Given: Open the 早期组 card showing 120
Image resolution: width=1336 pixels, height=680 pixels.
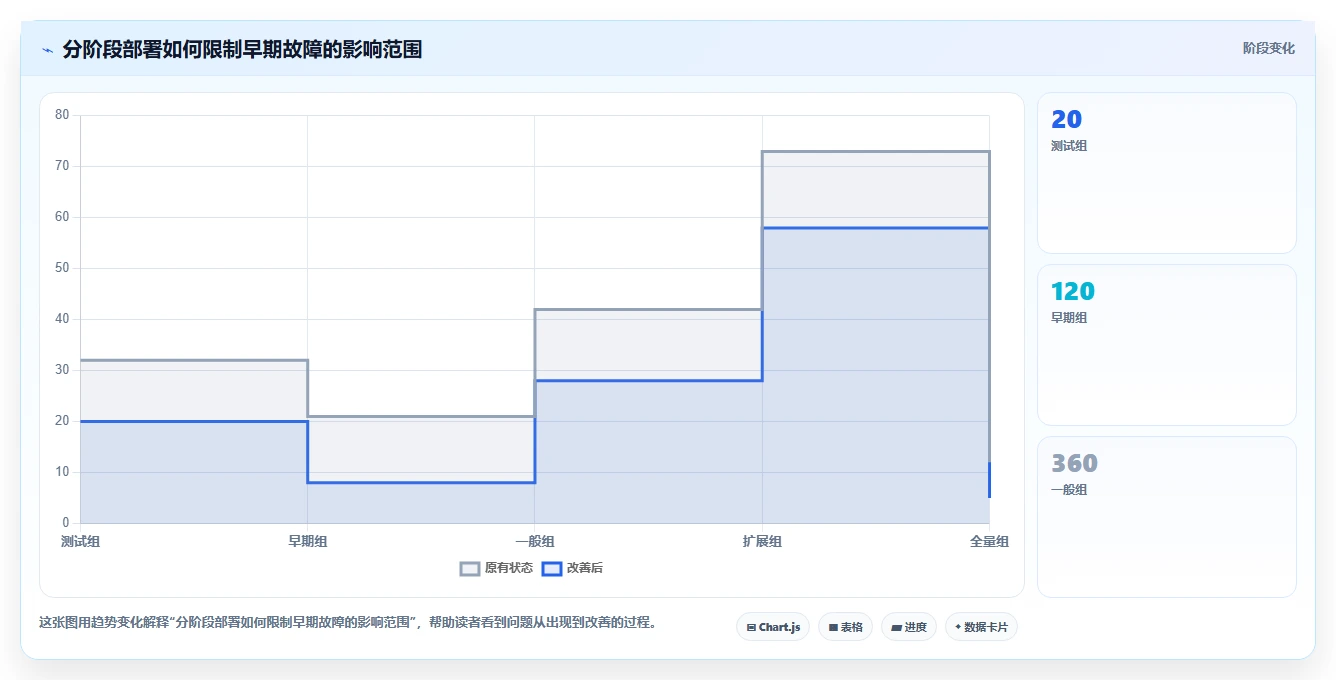Looking at the screenshot, I should (x=1167, y=345).
